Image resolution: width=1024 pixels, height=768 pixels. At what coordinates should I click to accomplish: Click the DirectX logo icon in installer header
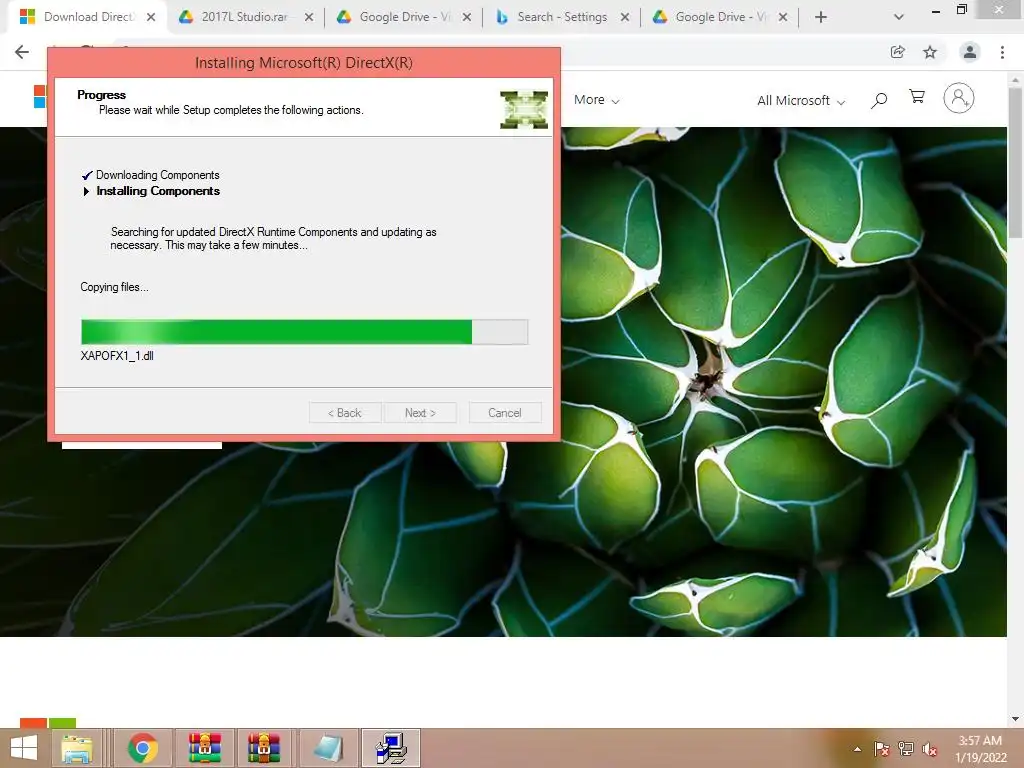[524, 110]
